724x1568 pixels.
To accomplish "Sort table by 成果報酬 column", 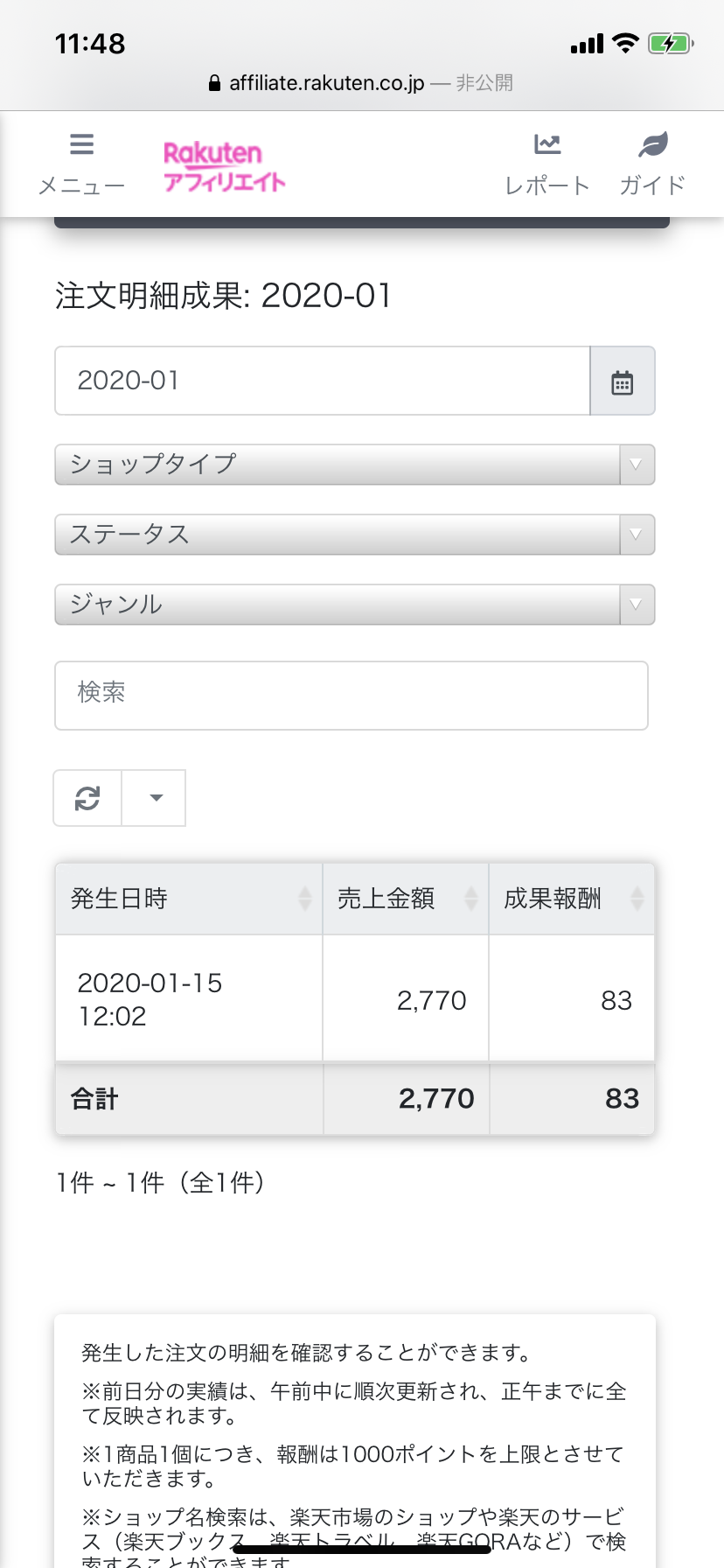I will 571,899.
